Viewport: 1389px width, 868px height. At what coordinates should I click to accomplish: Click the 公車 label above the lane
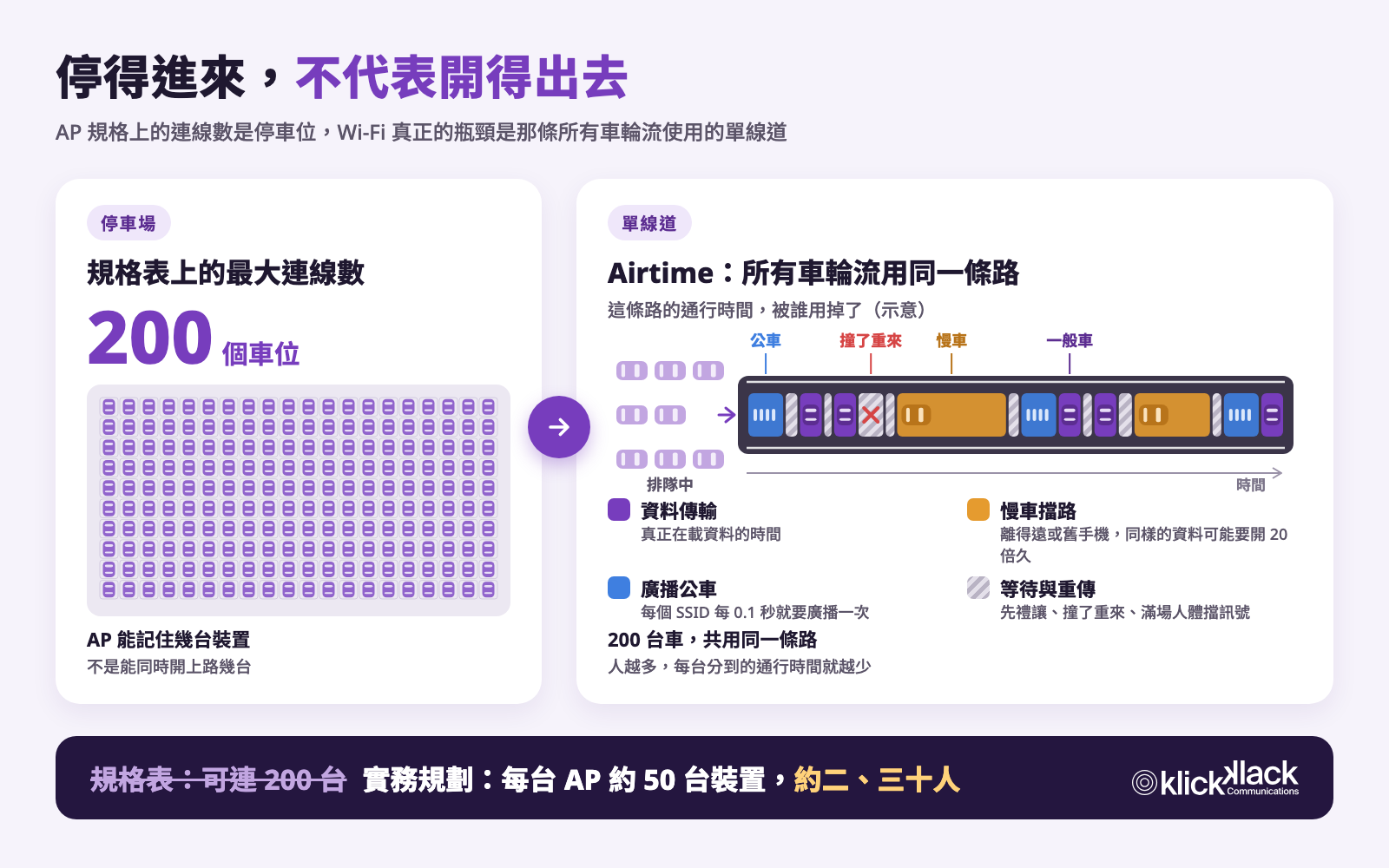[x=766, y=340]
